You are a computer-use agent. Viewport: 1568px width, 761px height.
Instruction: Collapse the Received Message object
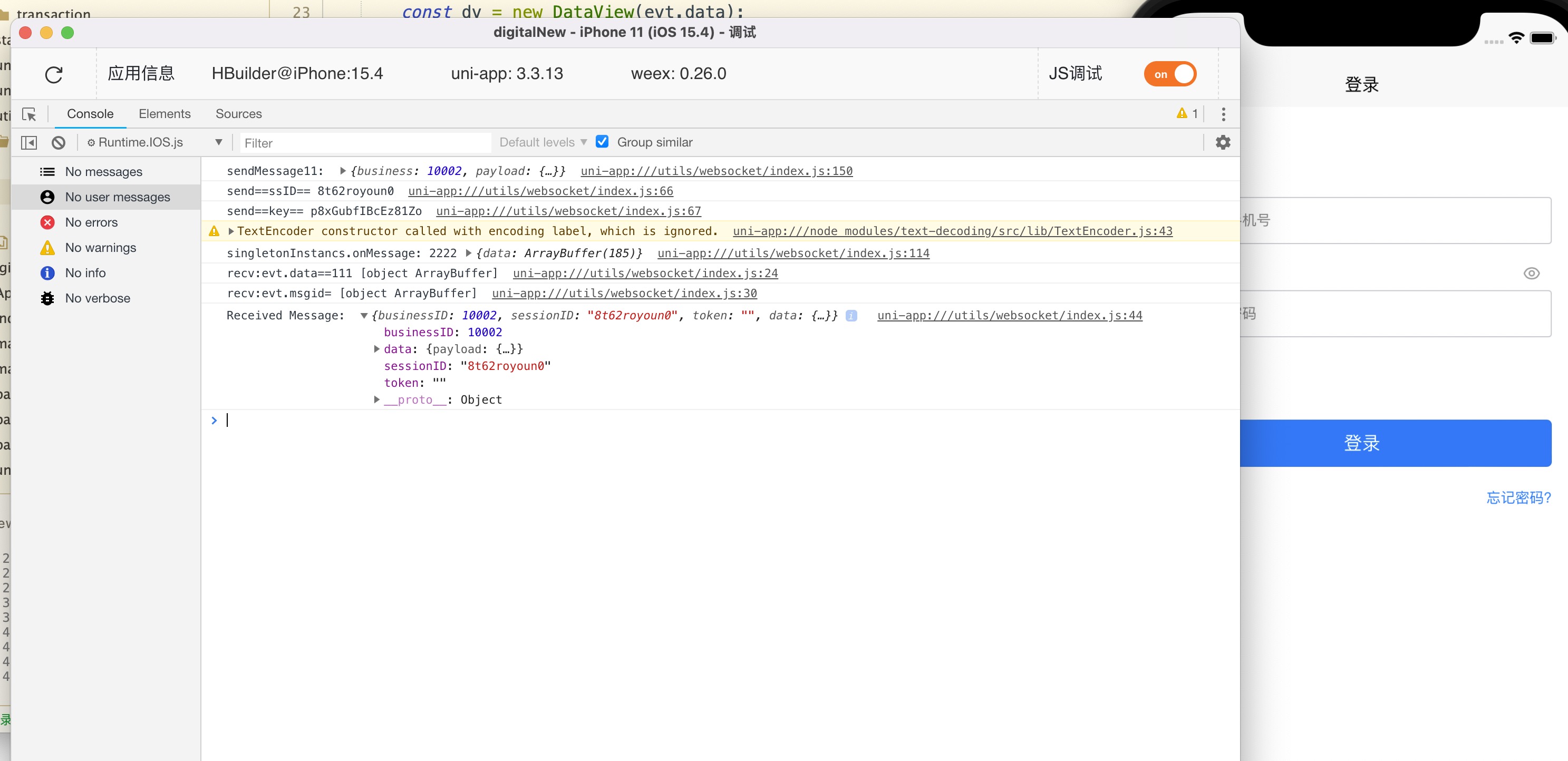pos(363,316)
